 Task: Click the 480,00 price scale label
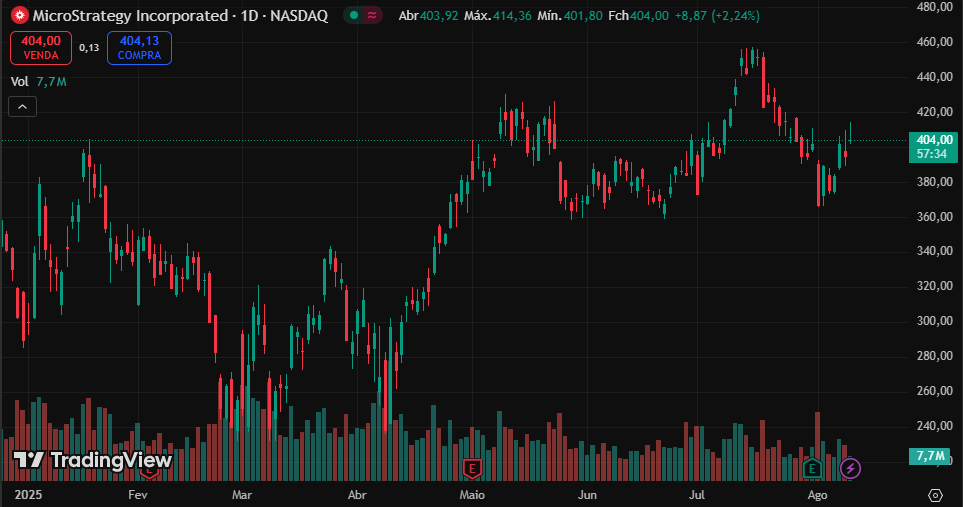click(935, 7)
